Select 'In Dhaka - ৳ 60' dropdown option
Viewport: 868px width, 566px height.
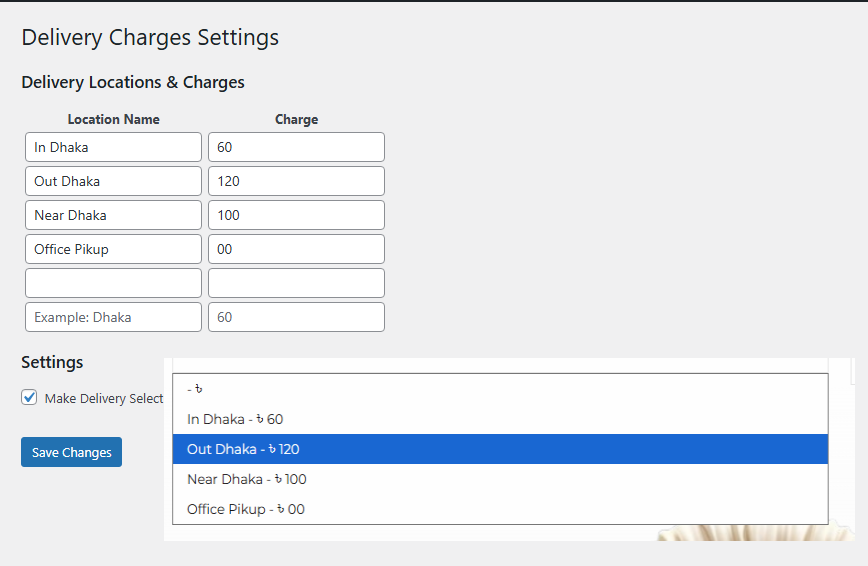(500, 419)
